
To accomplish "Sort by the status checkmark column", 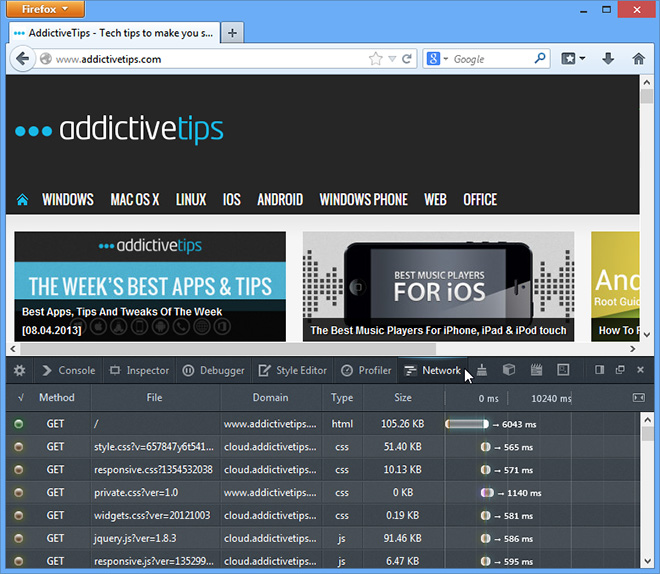I will coord(21,397).
